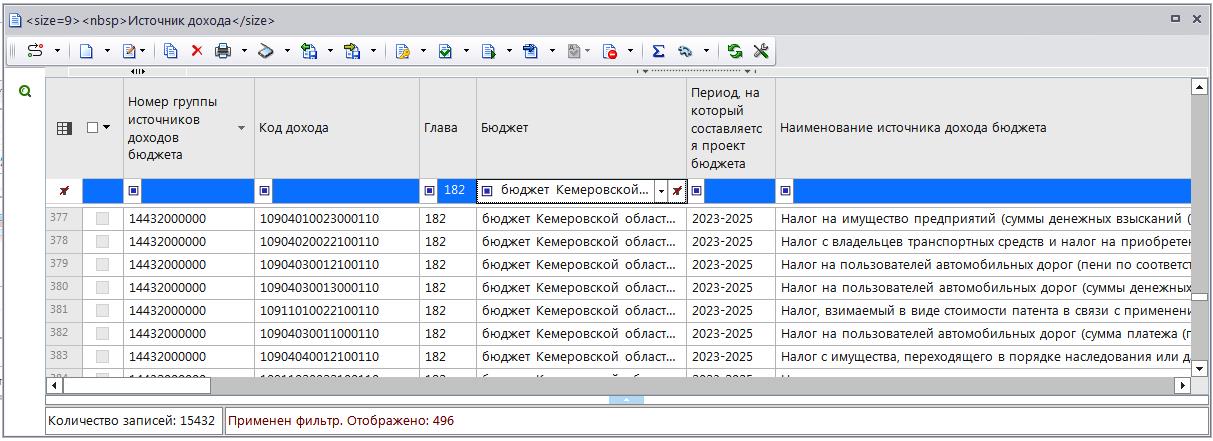
Task: Select cell with code 10904010023000110
Action: tap(337, 218)
